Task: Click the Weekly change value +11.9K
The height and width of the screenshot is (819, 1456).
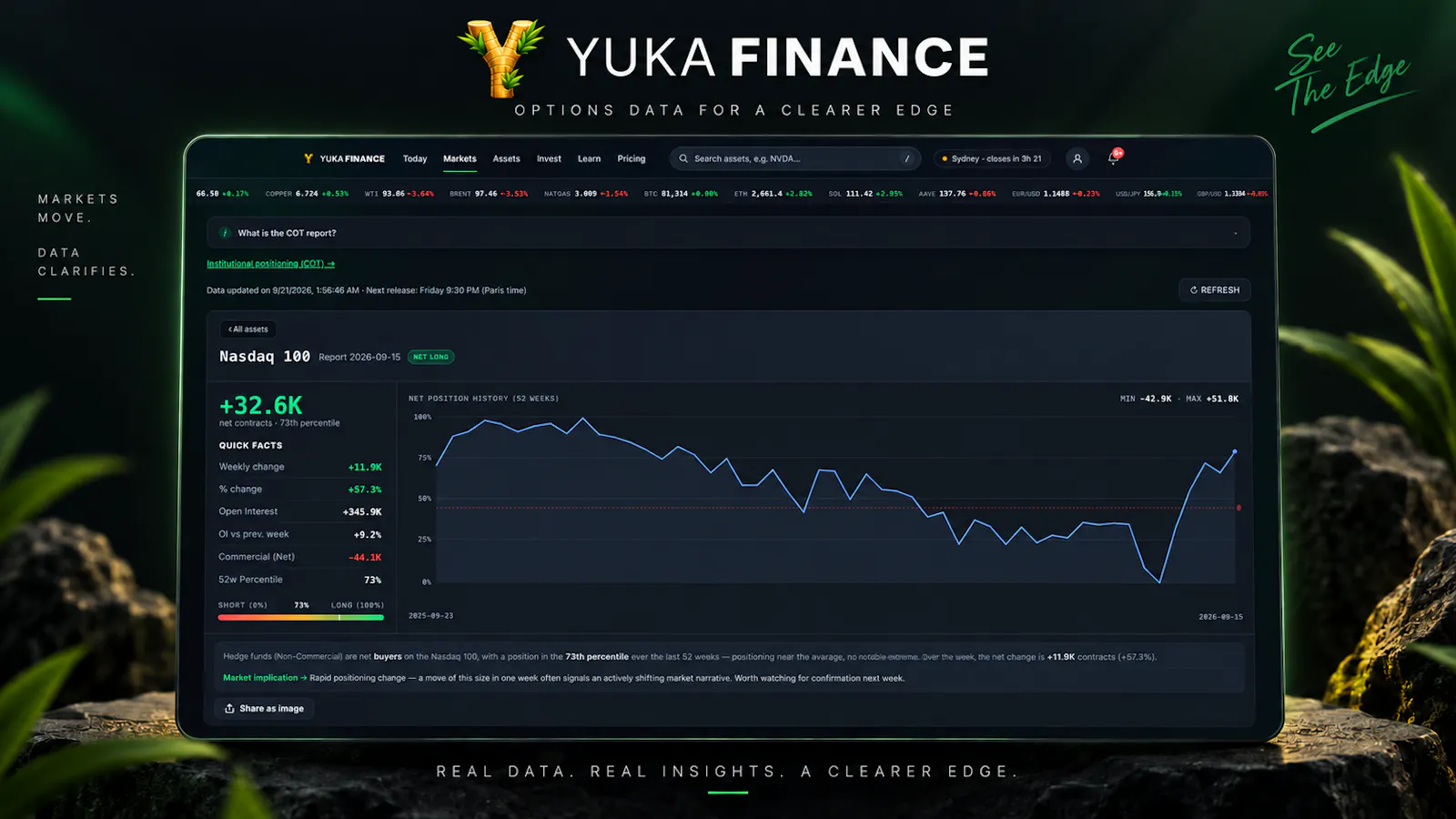Action: coord(365,467)
